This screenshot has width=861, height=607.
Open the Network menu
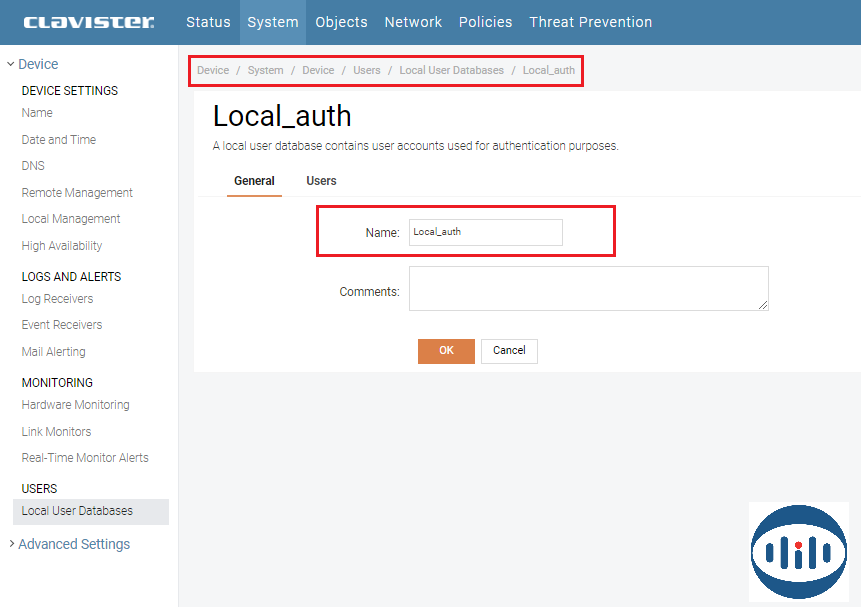(x=413, y=22)
